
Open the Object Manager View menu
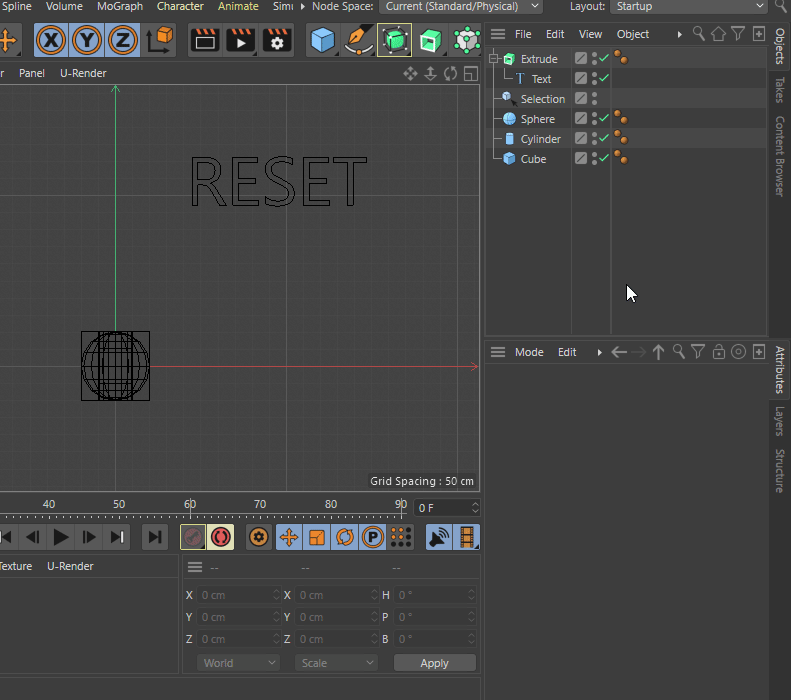(590, 34)
